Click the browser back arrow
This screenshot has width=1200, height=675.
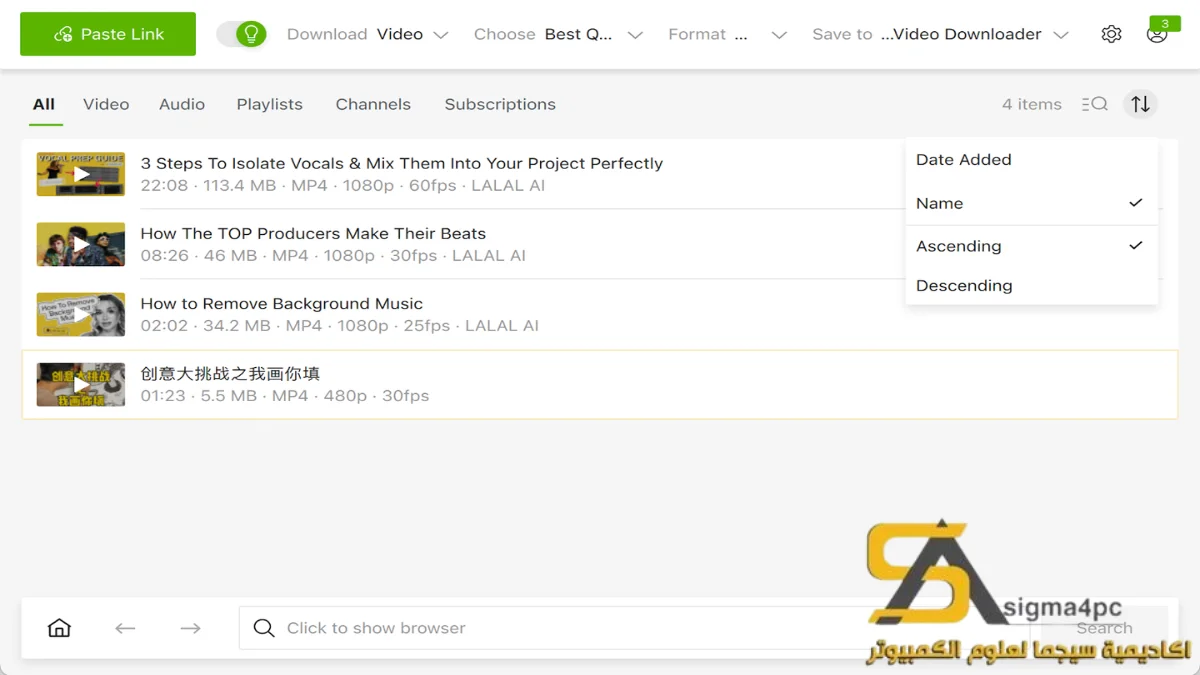tap(125, 628)
